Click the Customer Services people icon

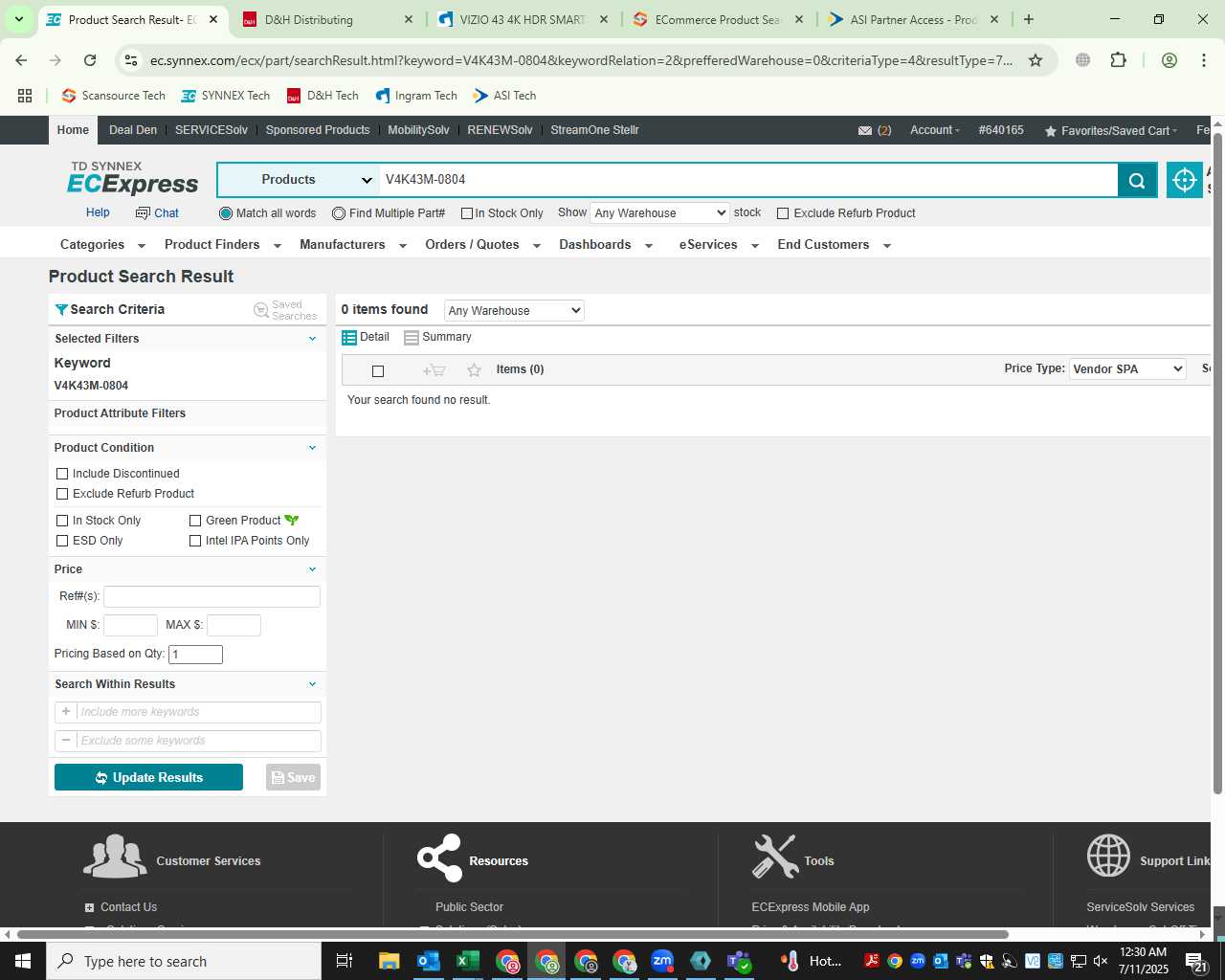click(115, 857)
